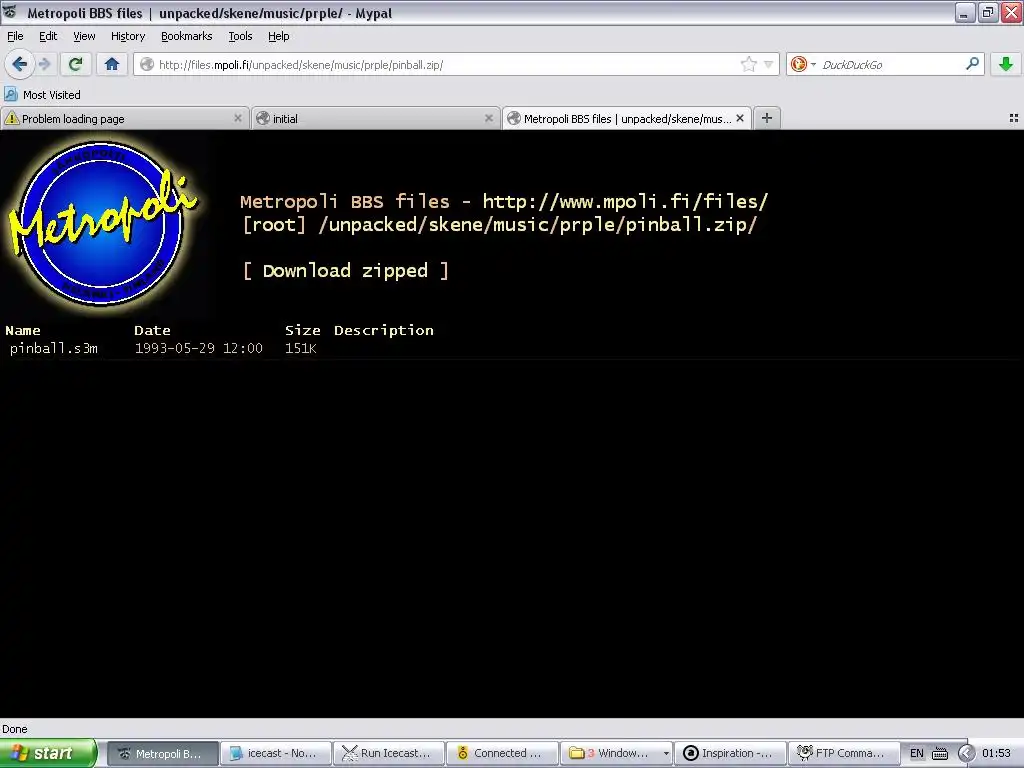1024x768 pixels.
Task: Go to the [root] directory link
Action: point(274,225)
